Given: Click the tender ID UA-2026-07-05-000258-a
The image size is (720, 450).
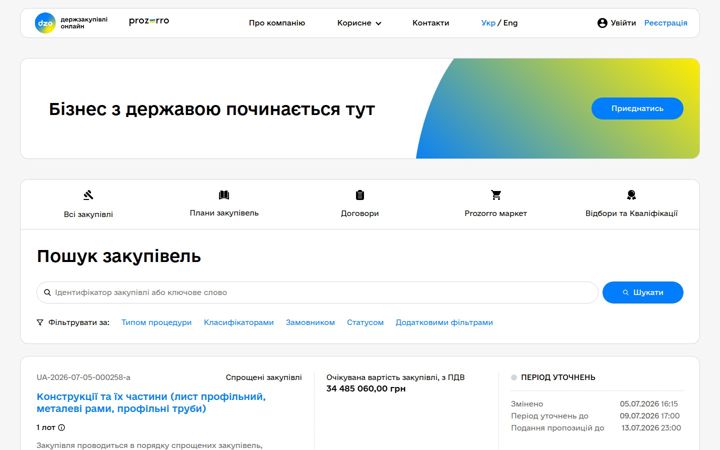Looking at the screenshot, I should (83, 377).
